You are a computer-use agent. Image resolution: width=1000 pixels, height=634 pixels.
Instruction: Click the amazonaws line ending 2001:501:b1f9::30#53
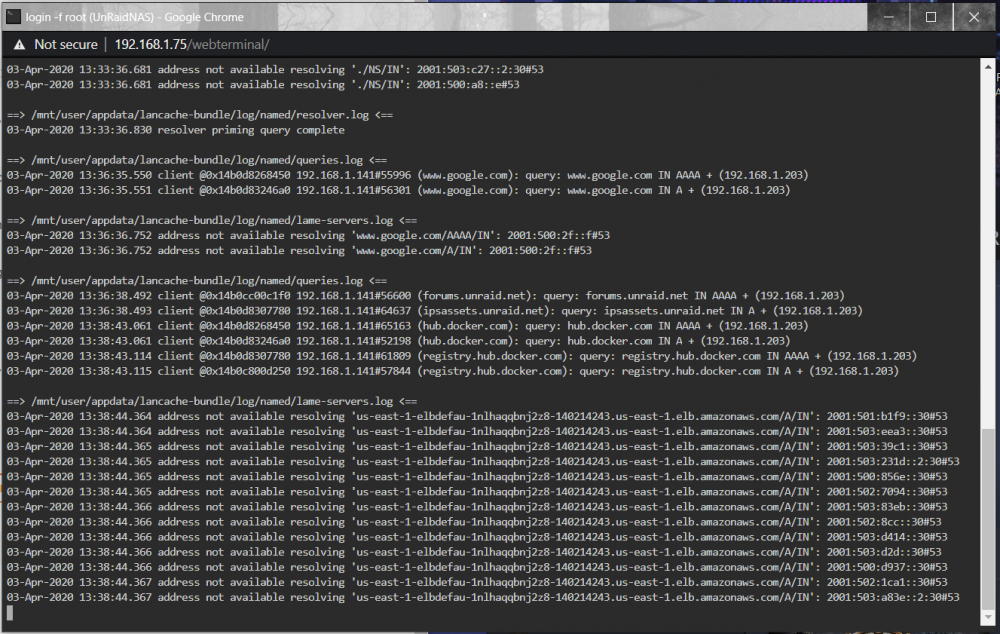[x=477, y=417]
